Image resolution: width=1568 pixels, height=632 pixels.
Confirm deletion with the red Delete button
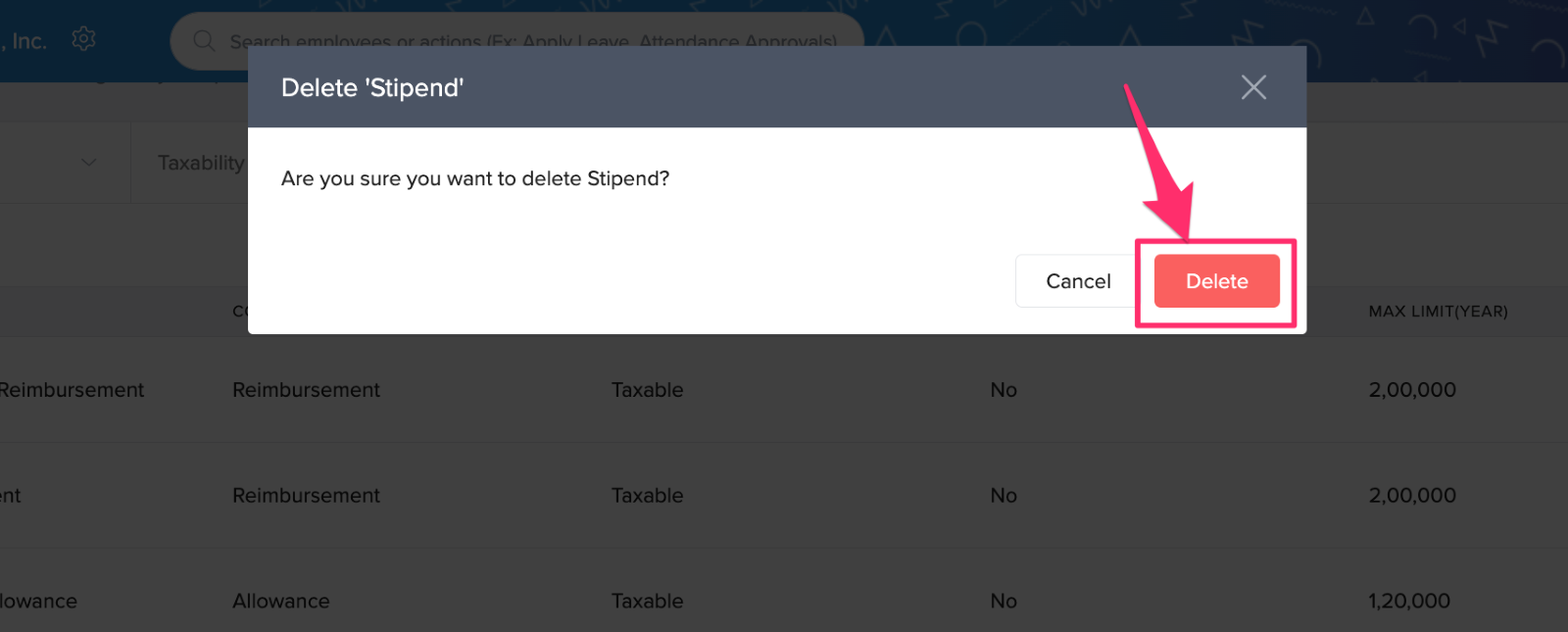point(1216,281)
